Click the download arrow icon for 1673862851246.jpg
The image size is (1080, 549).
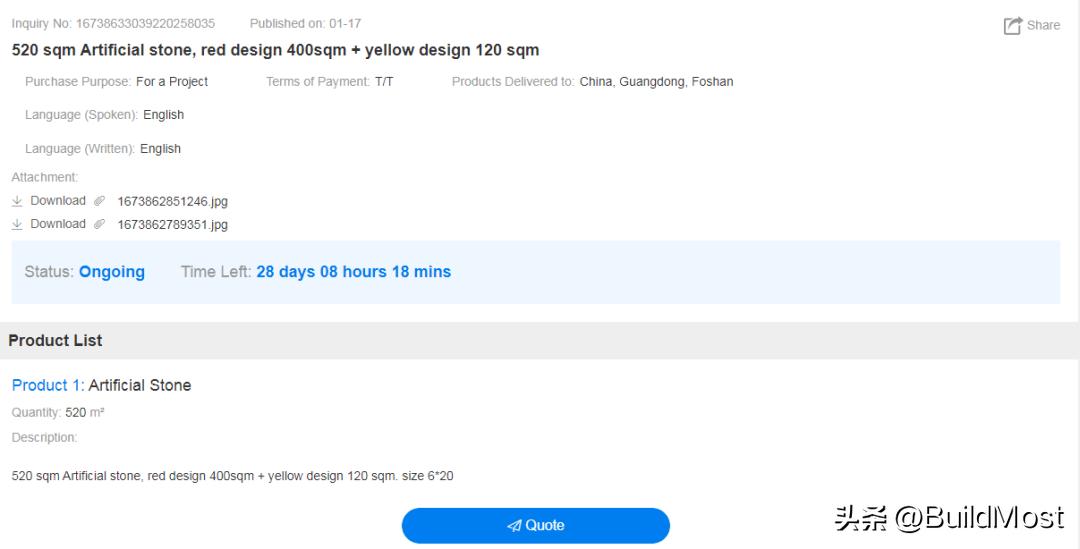[17, 201]
